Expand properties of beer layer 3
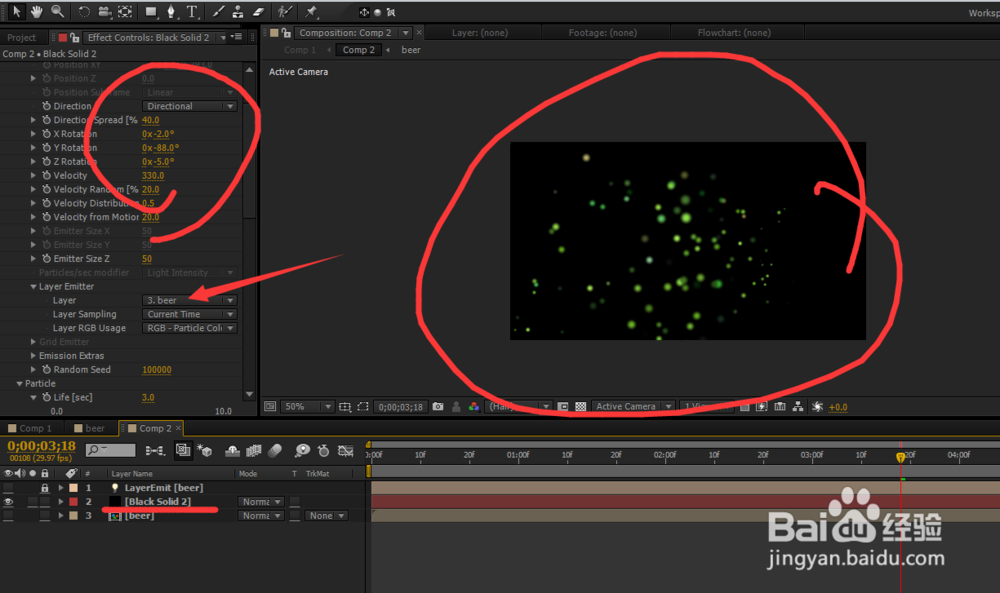 (61, 516)
